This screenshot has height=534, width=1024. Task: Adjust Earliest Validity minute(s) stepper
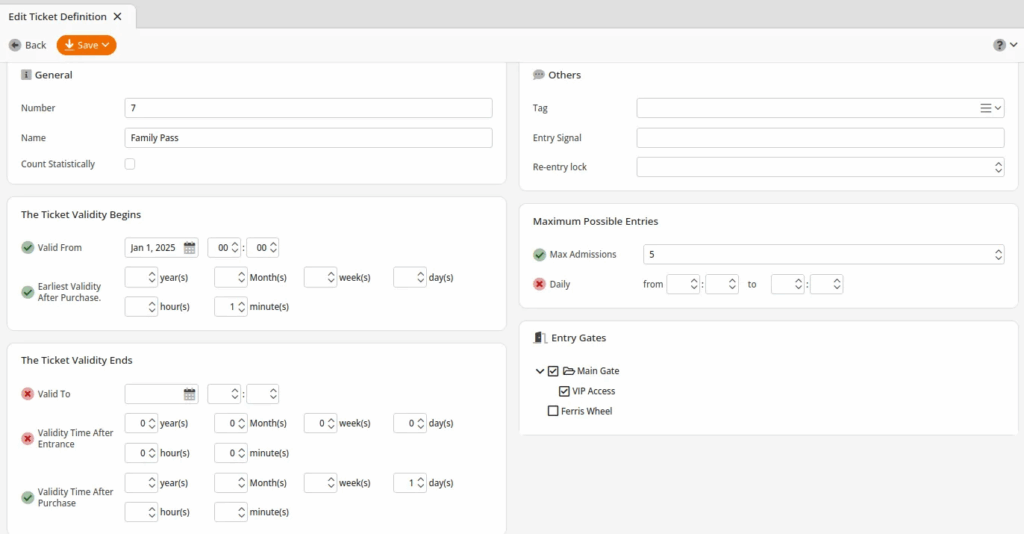tap(242, 307)
